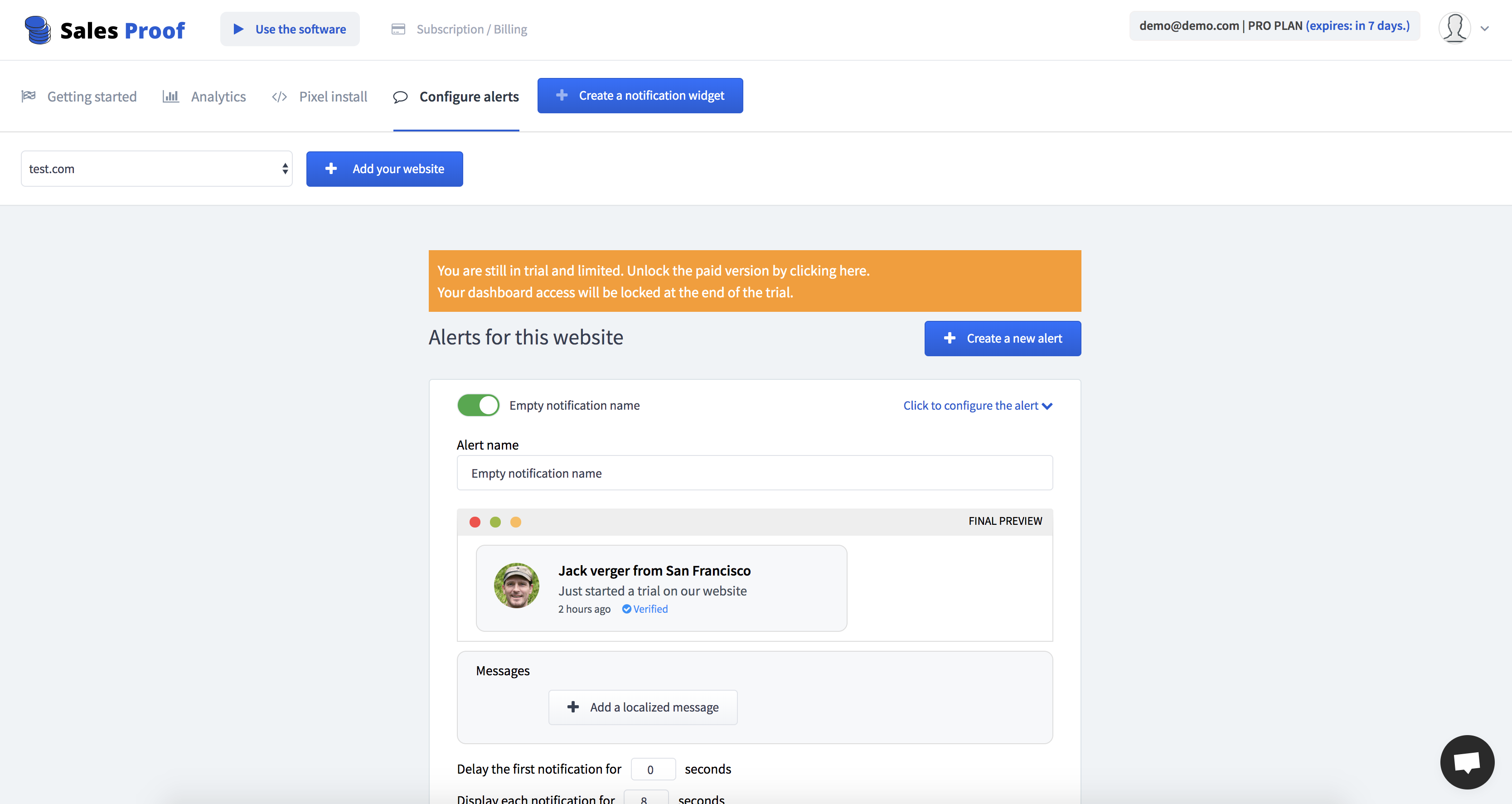Click the play icon in Use the software
1512x804 pixels.
pos(238,29)
